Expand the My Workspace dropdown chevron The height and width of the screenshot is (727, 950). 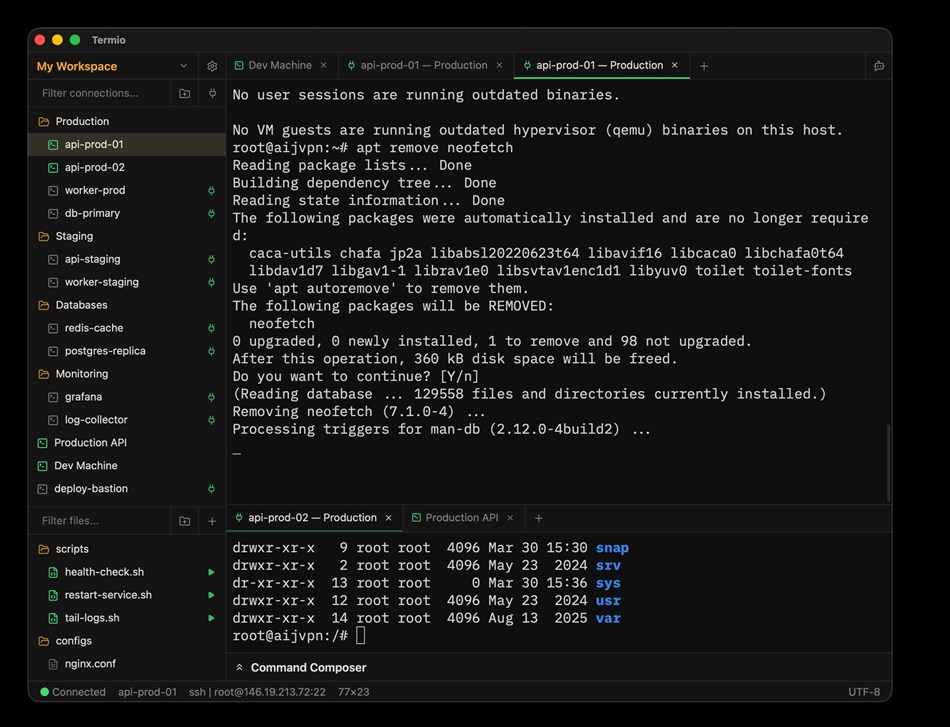point(184,66)
